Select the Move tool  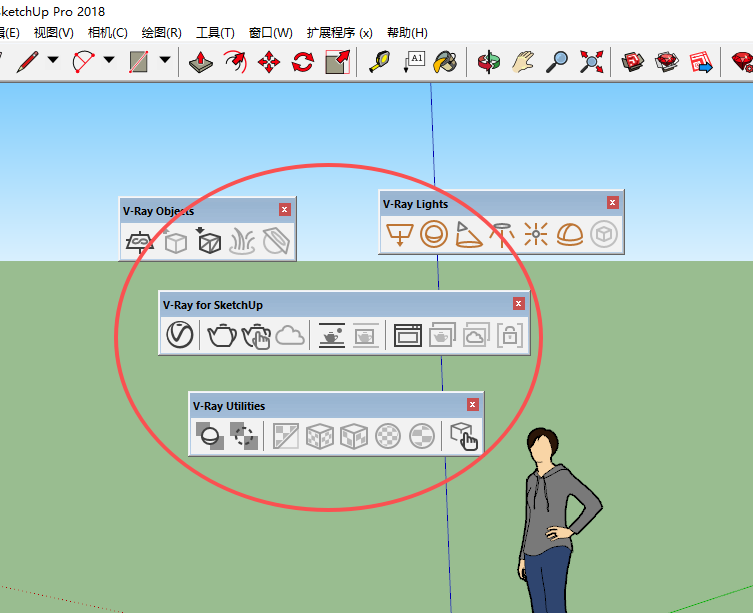click(x=269, y=62)
